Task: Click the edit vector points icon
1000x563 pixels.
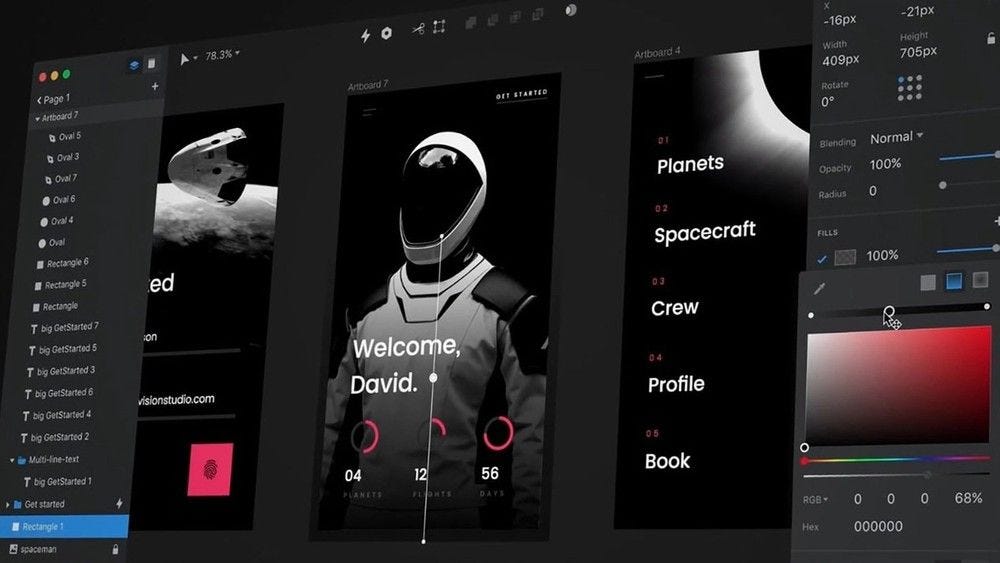Action: tap(439, 26)
